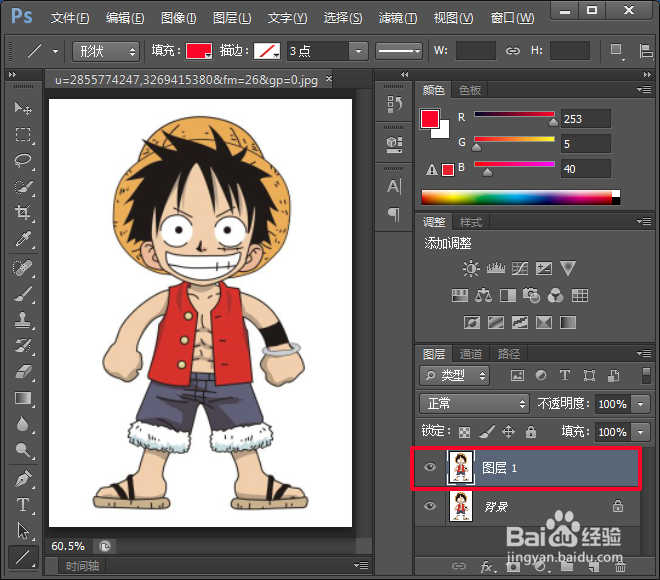The height and width of the screenshot is (580, 660).
Task: Switch to the 通道 tab
Action: 471,354
